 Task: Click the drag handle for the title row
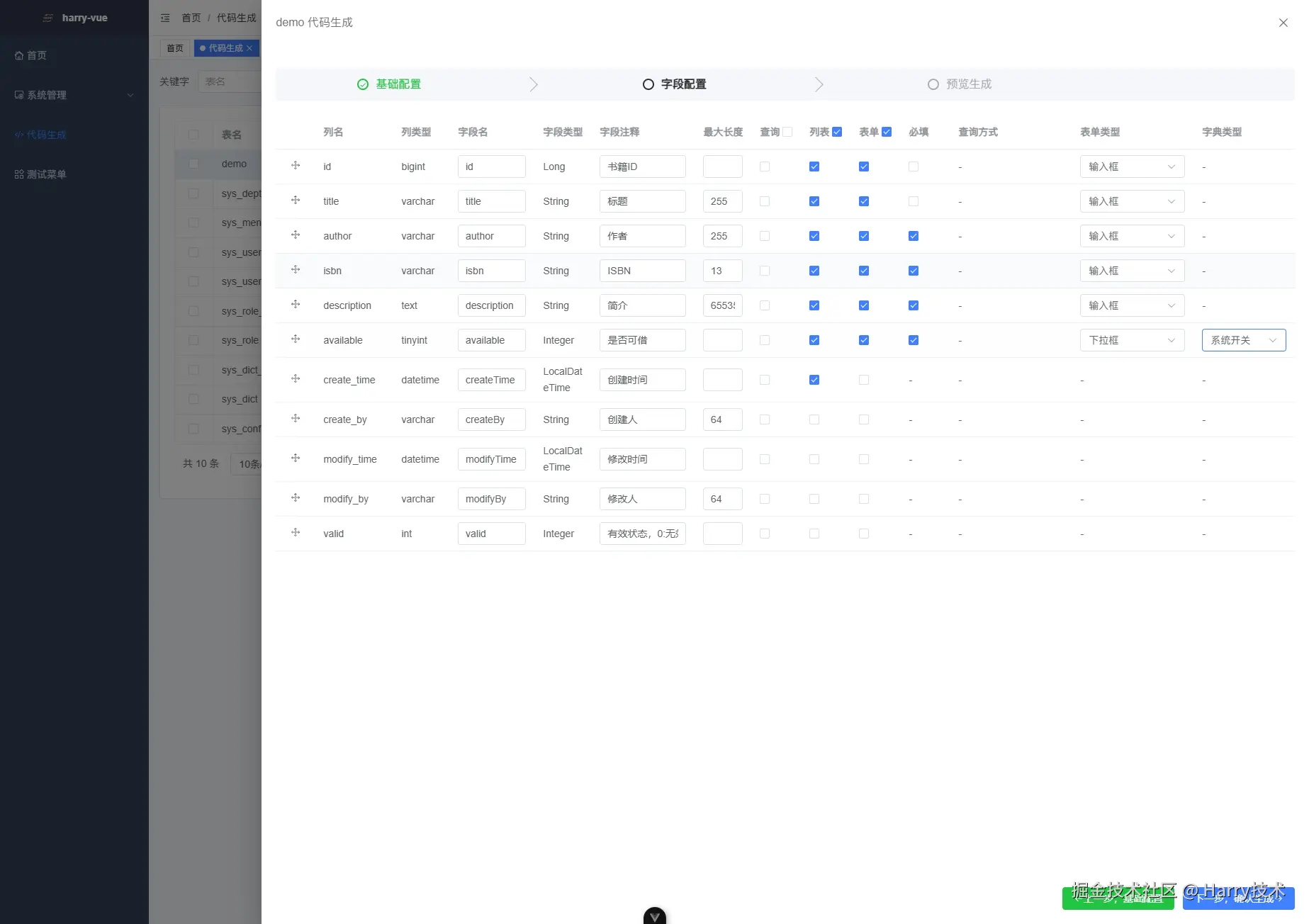click(296, 201)
